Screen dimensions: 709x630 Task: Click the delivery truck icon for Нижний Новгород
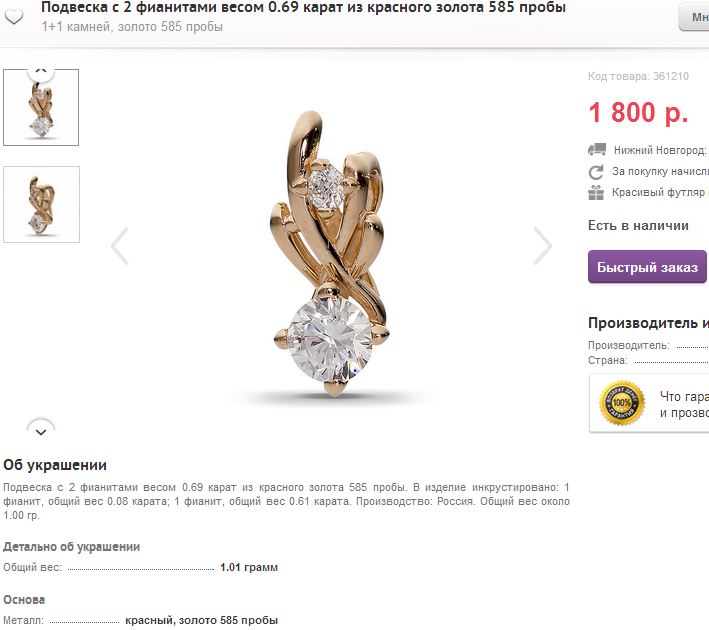(596, 150)
